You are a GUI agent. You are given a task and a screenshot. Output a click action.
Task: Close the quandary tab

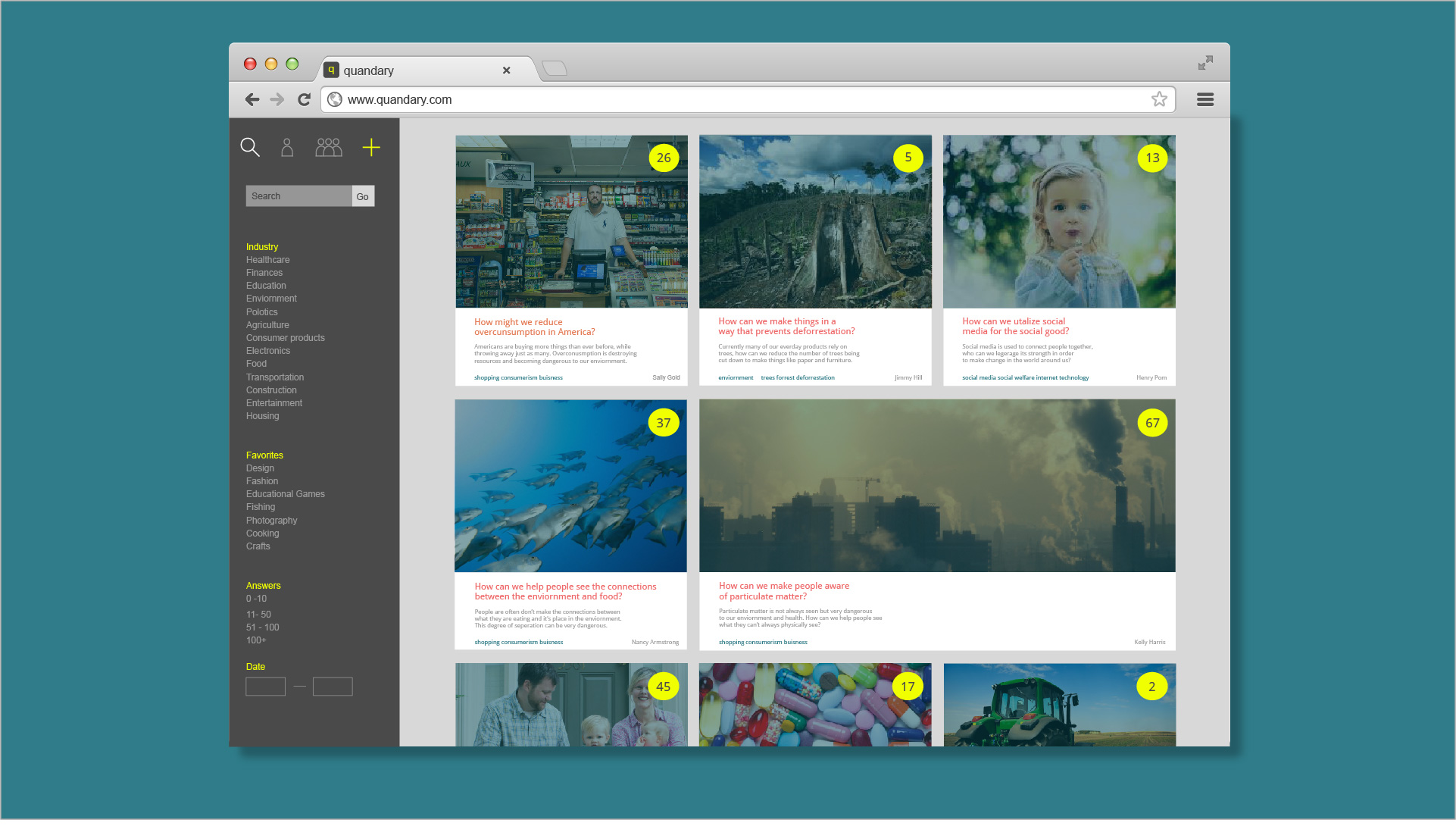[x=506, y=70]
